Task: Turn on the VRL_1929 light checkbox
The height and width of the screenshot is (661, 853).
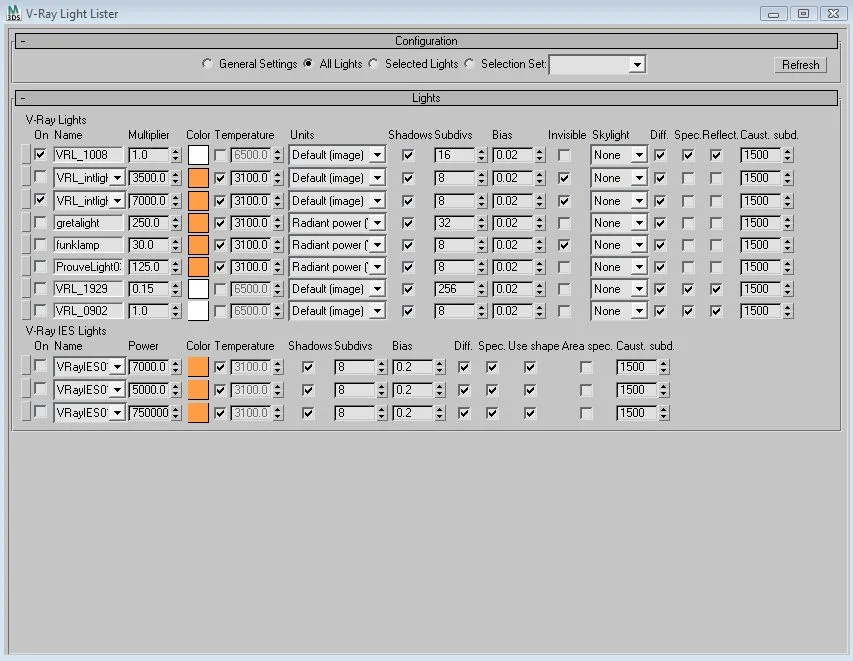Action: (x=40, y=288)
